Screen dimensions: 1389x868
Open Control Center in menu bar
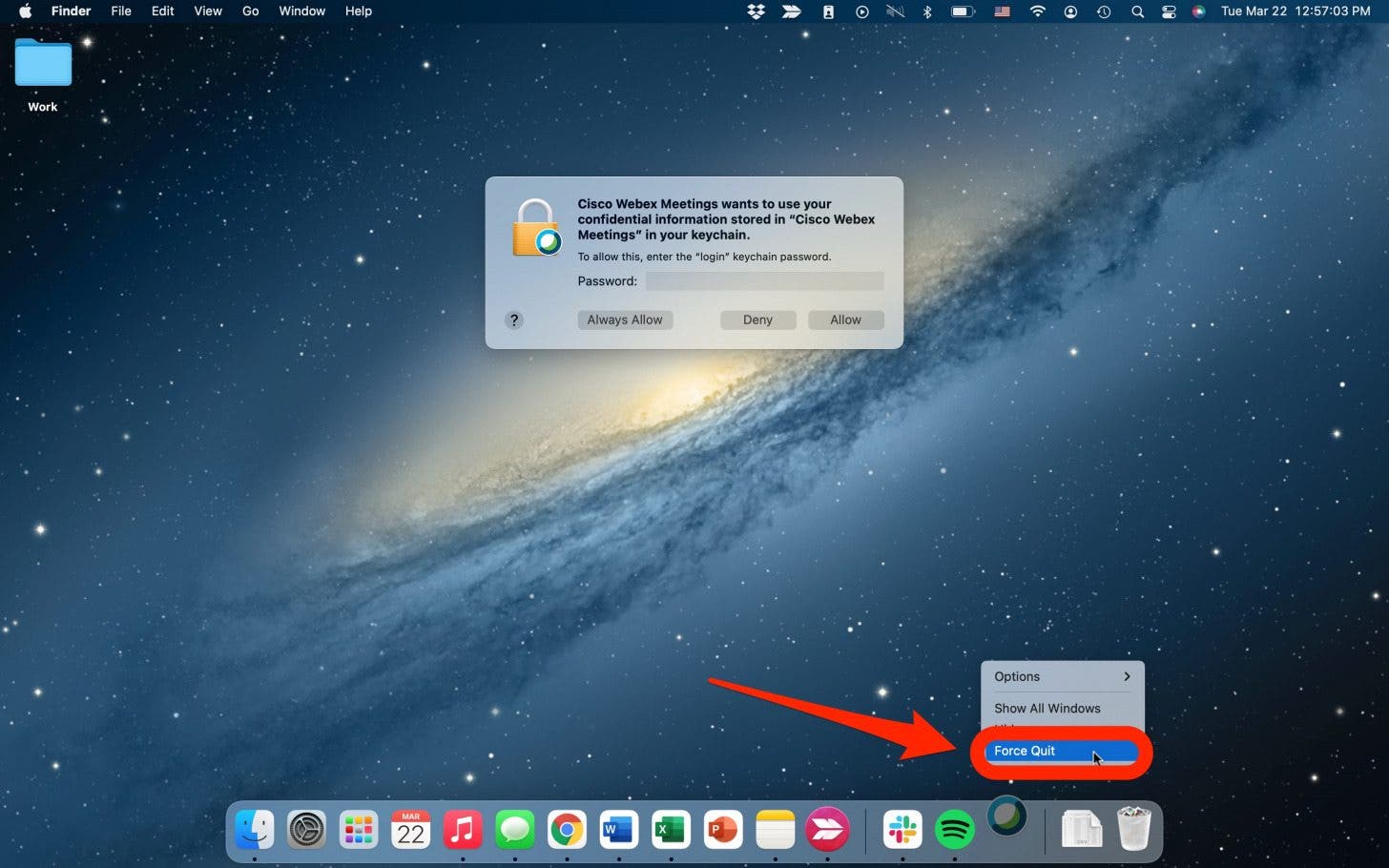pos(1169,11)
